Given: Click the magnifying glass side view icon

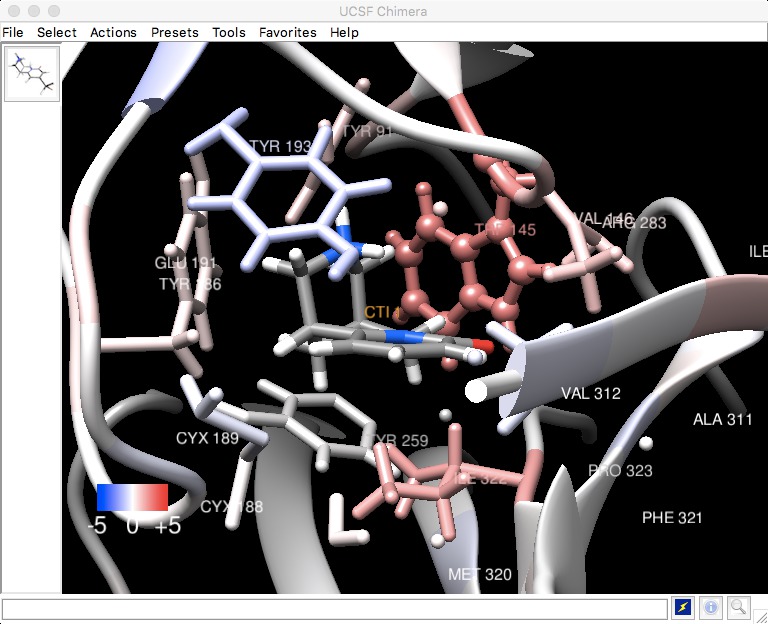Looking at the screenshot, I should coord(738,607).
